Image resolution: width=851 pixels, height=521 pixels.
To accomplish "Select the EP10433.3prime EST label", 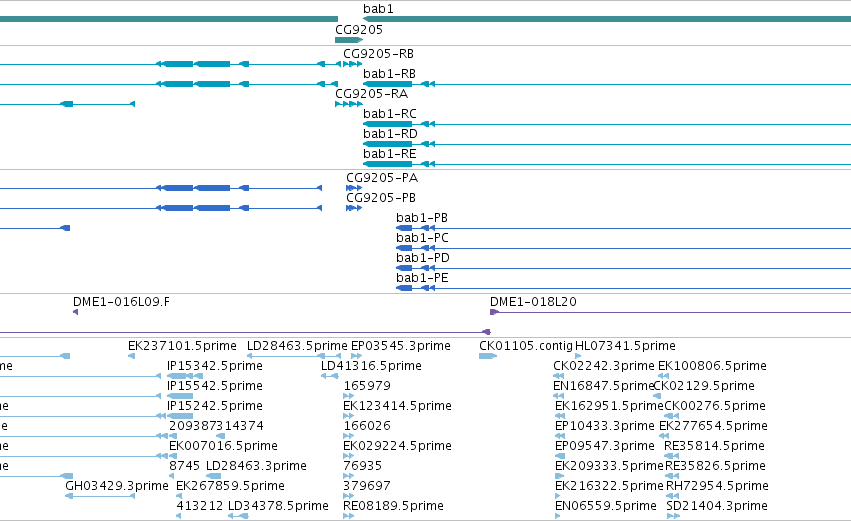I will coord(605,427).
